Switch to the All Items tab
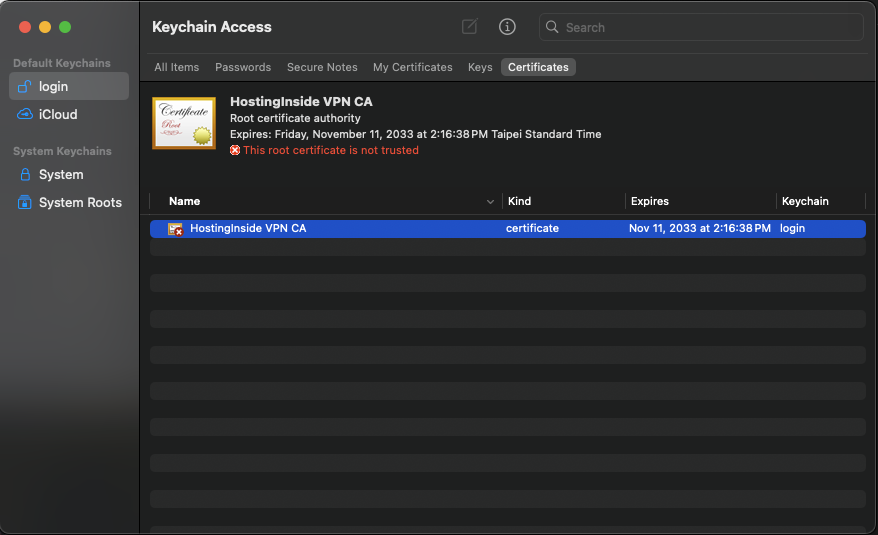 tap(176, 67)
